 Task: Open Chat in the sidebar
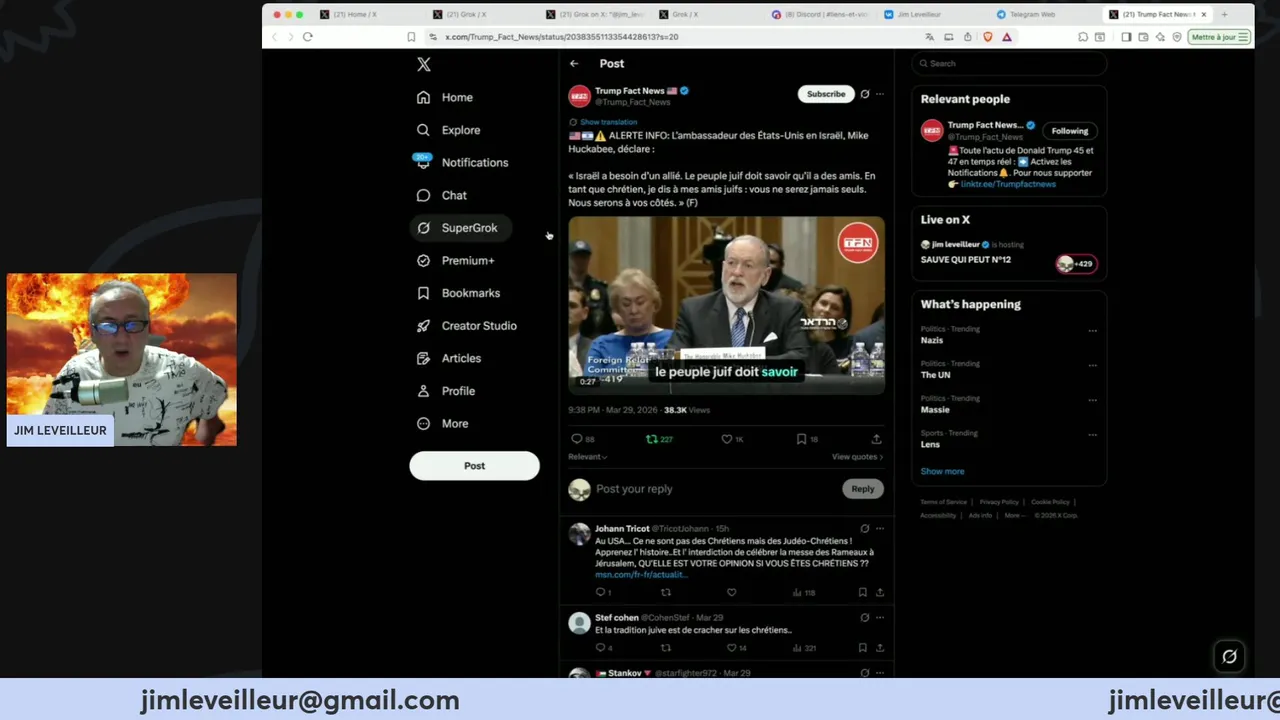tap(442, 195)
